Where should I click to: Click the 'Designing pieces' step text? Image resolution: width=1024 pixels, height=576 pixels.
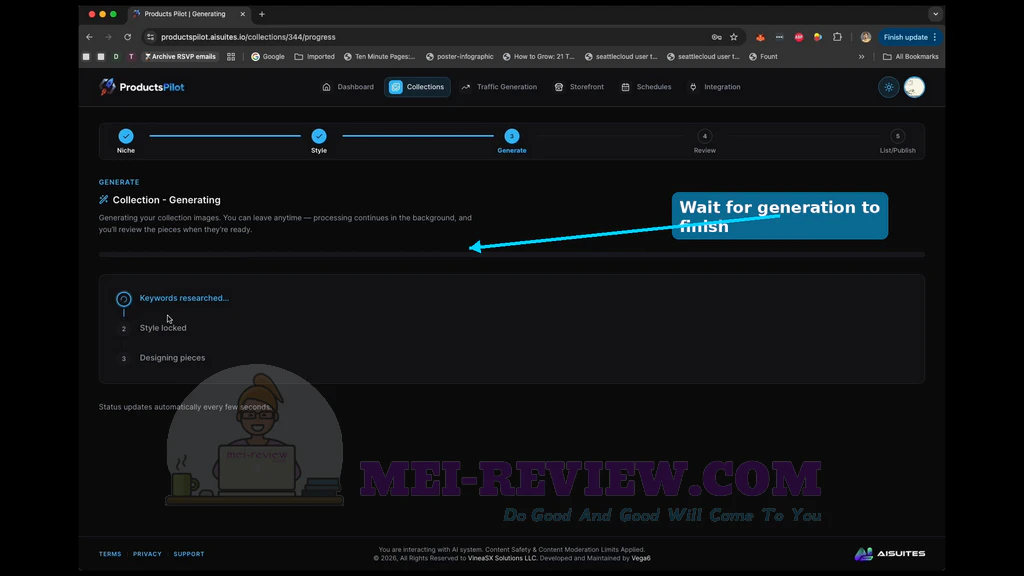[172, 358]
